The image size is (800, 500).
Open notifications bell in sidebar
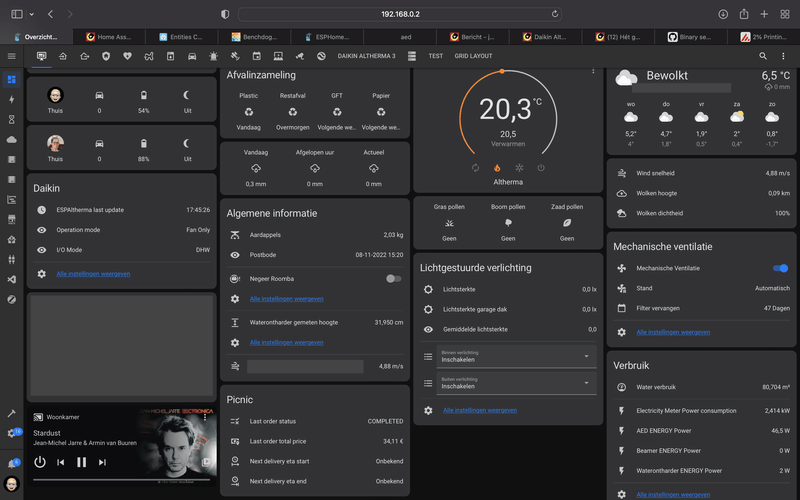12,465
